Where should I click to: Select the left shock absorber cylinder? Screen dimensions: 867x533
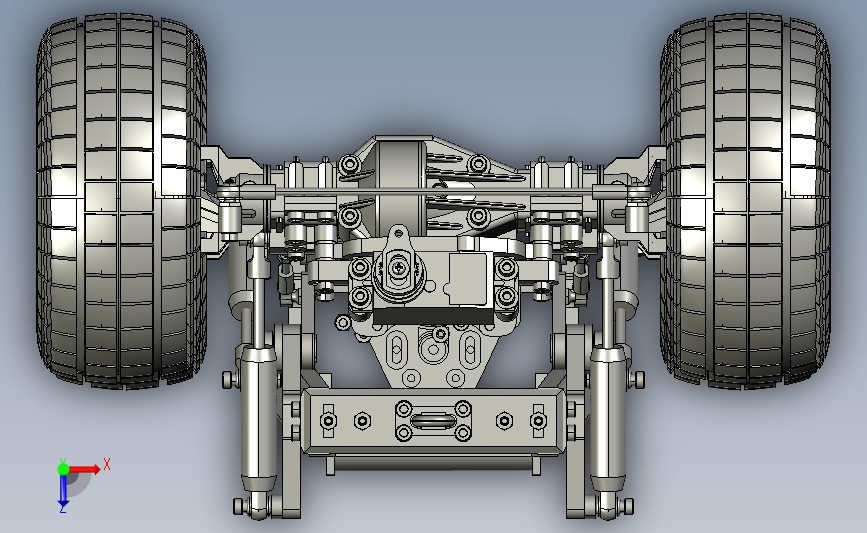click(x=259, y=419)
